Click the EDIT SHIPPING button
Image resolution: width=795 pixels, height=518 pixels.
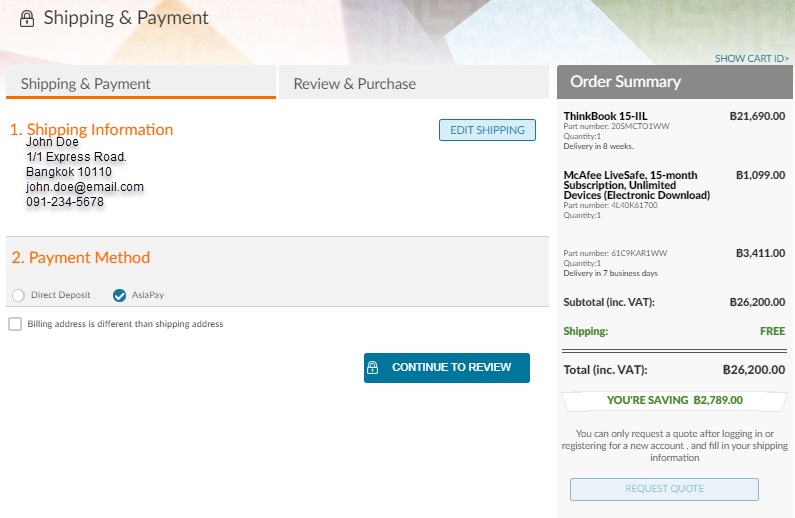point(487,130)
